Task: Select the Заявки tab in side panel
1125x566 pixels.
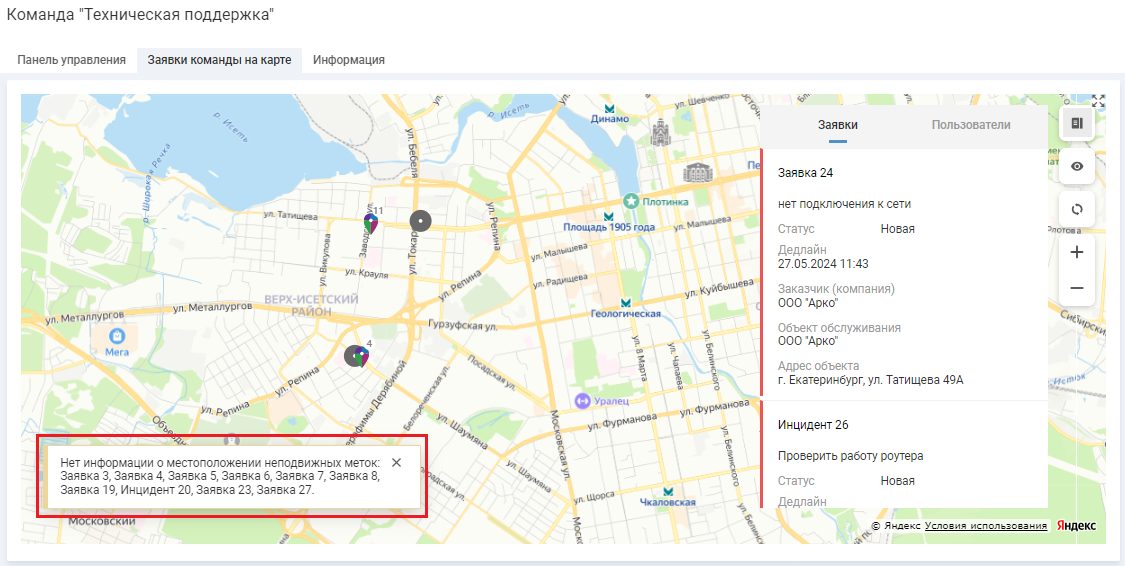Action: tap(837, 125)
